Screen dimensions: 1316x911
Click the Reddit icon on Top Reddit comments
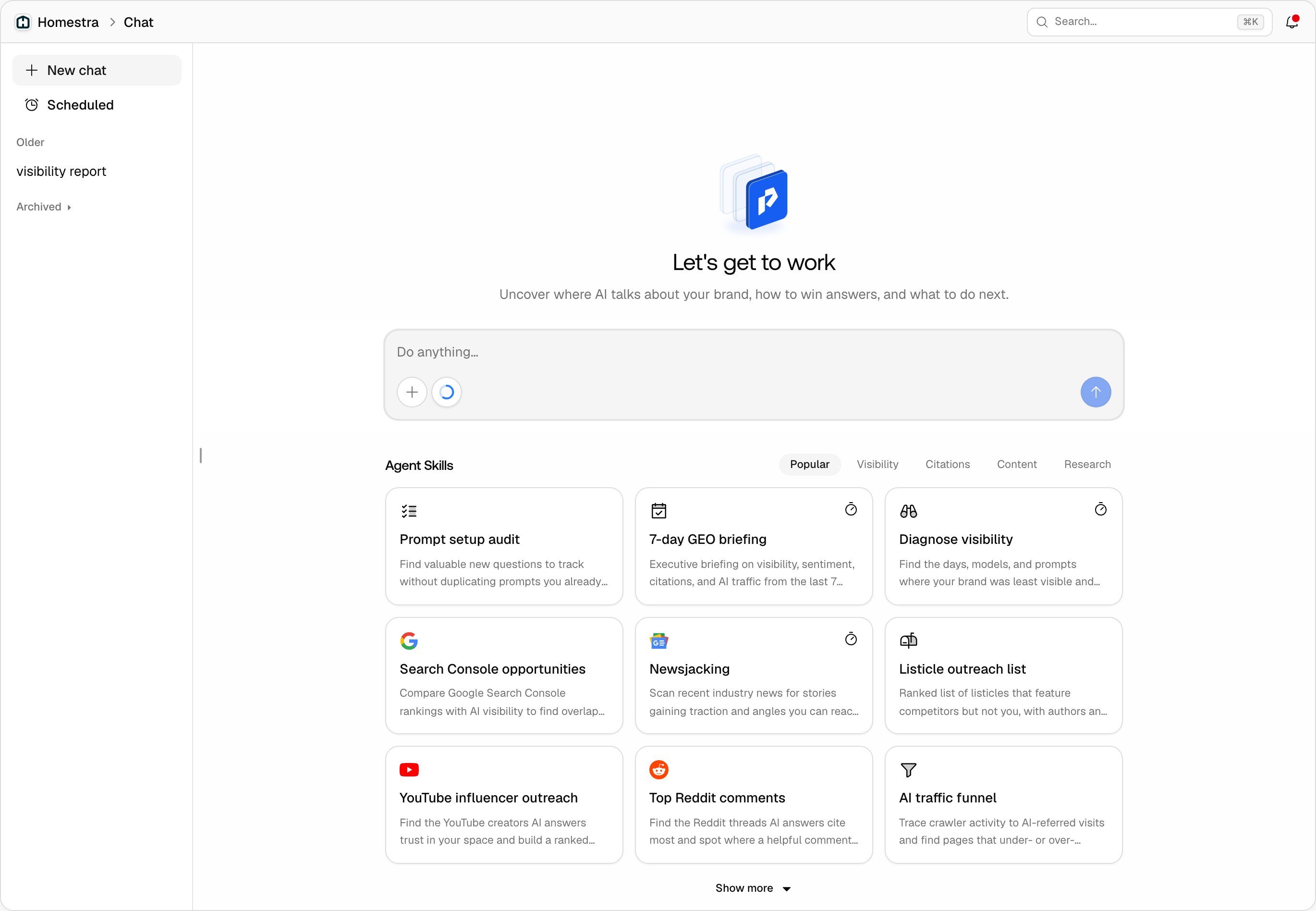pos(659,769)
